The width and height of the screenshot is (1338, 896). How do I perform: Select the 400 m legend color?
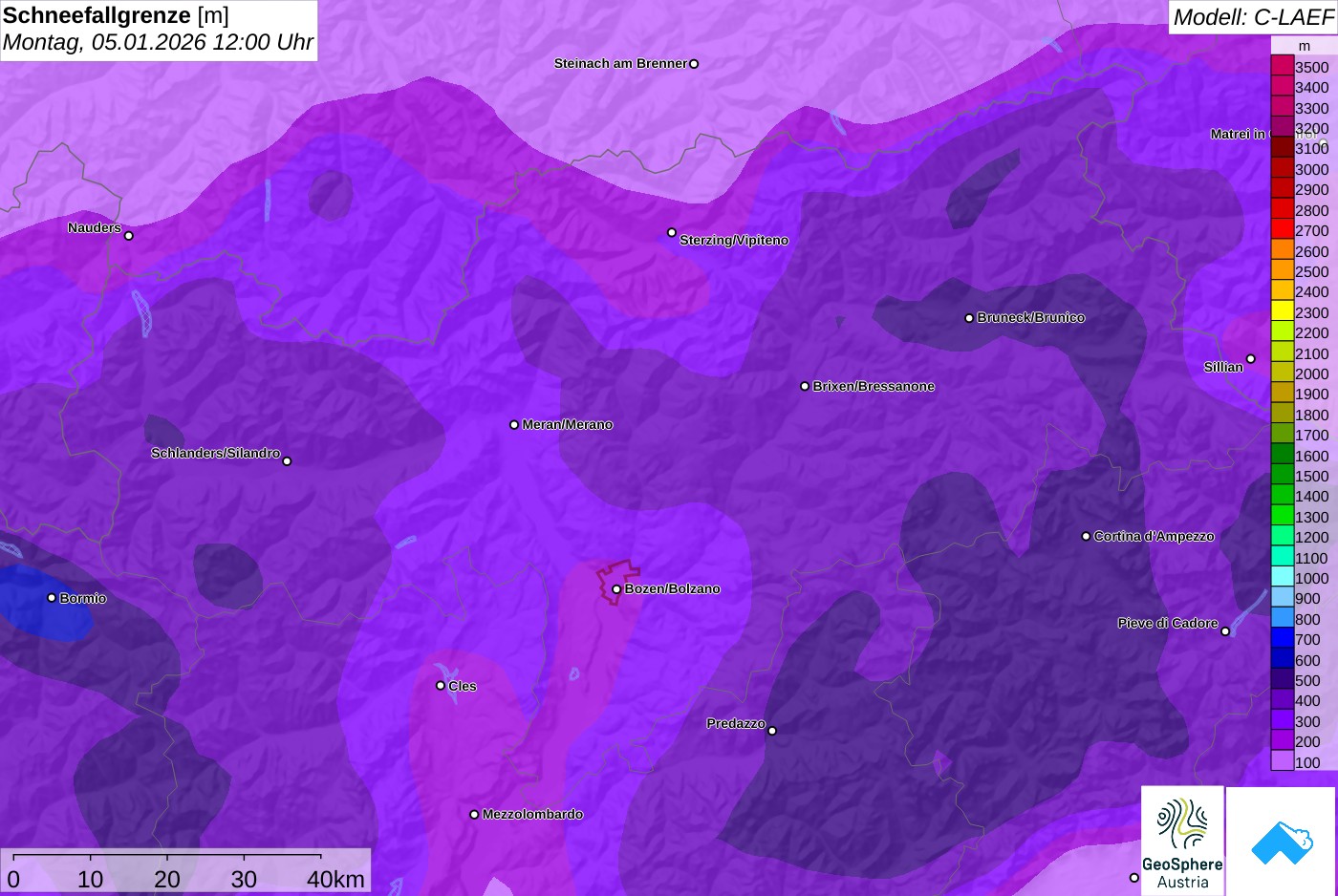tap(1283, 699)
